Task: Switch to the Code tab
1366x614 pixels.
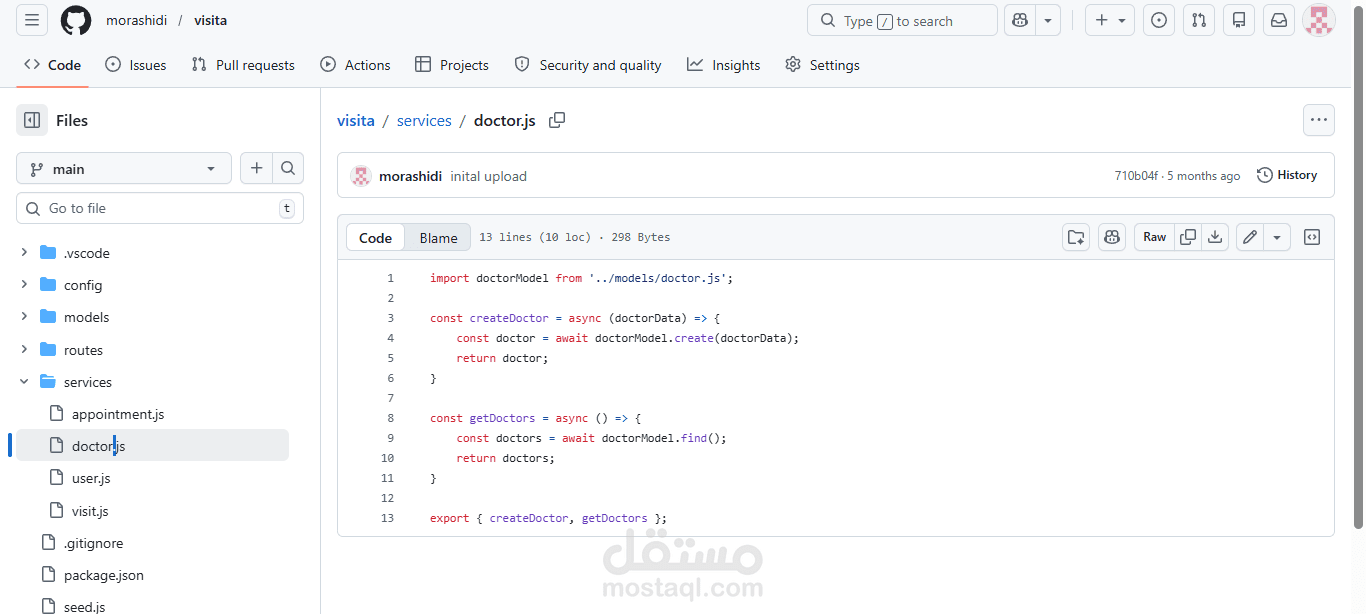Action: point(53,65)
